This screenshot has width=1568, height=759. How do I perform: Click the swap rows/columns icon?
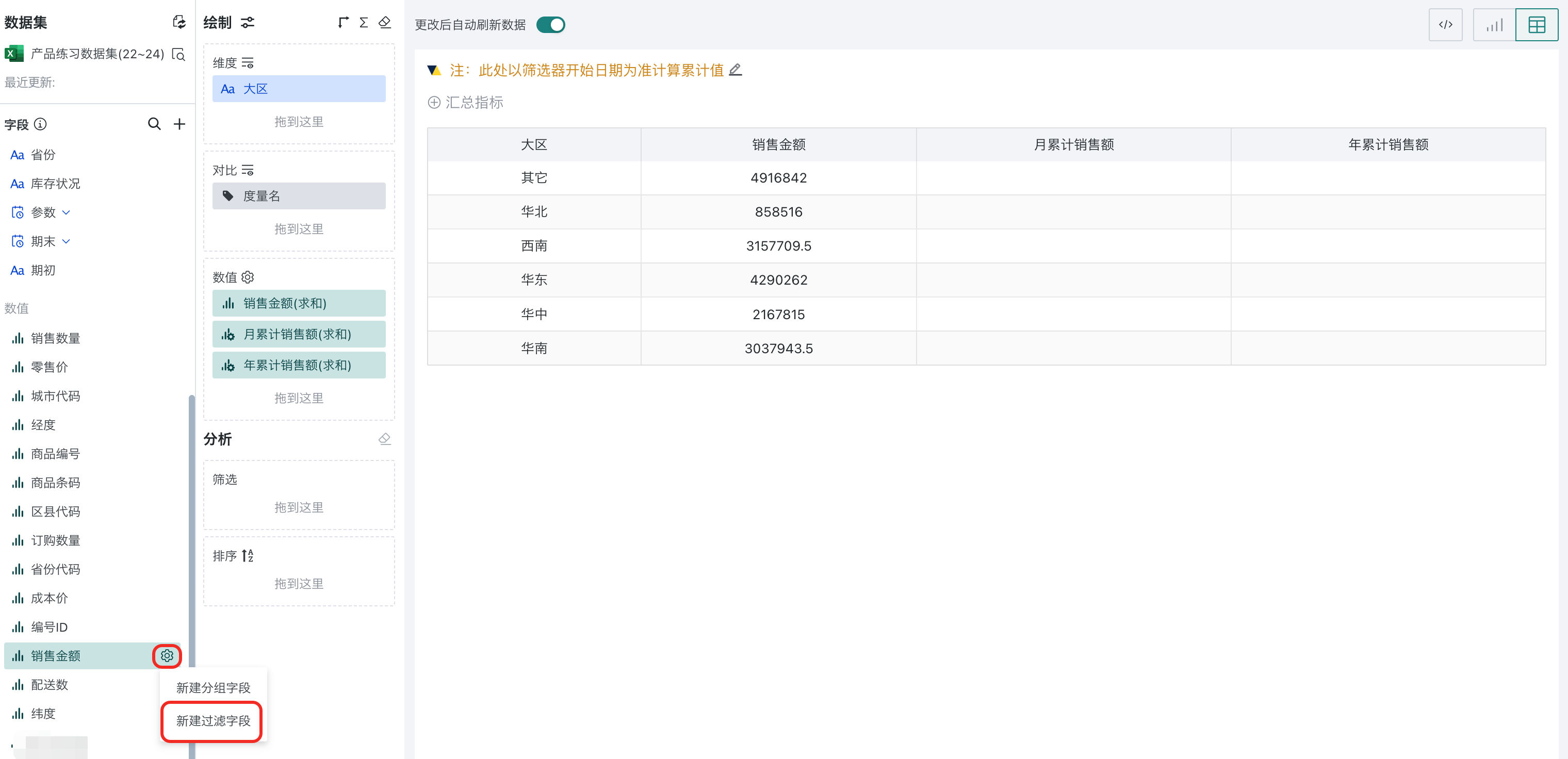(344, 23)
